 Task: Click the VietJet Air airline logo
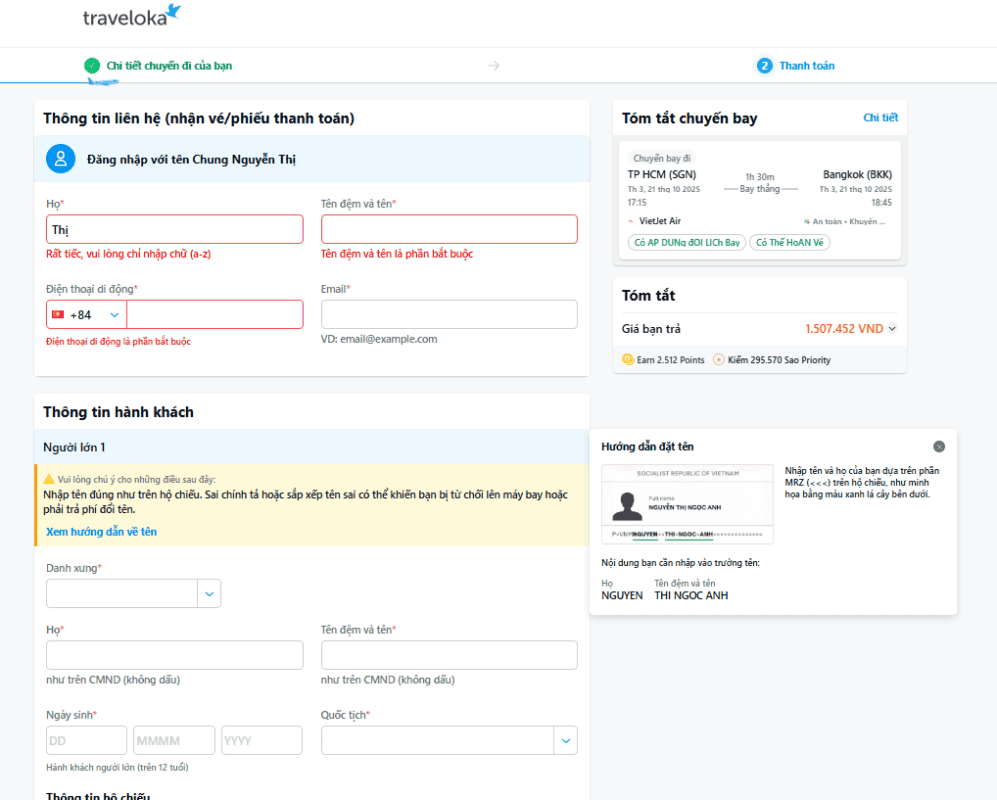(630, 222)
